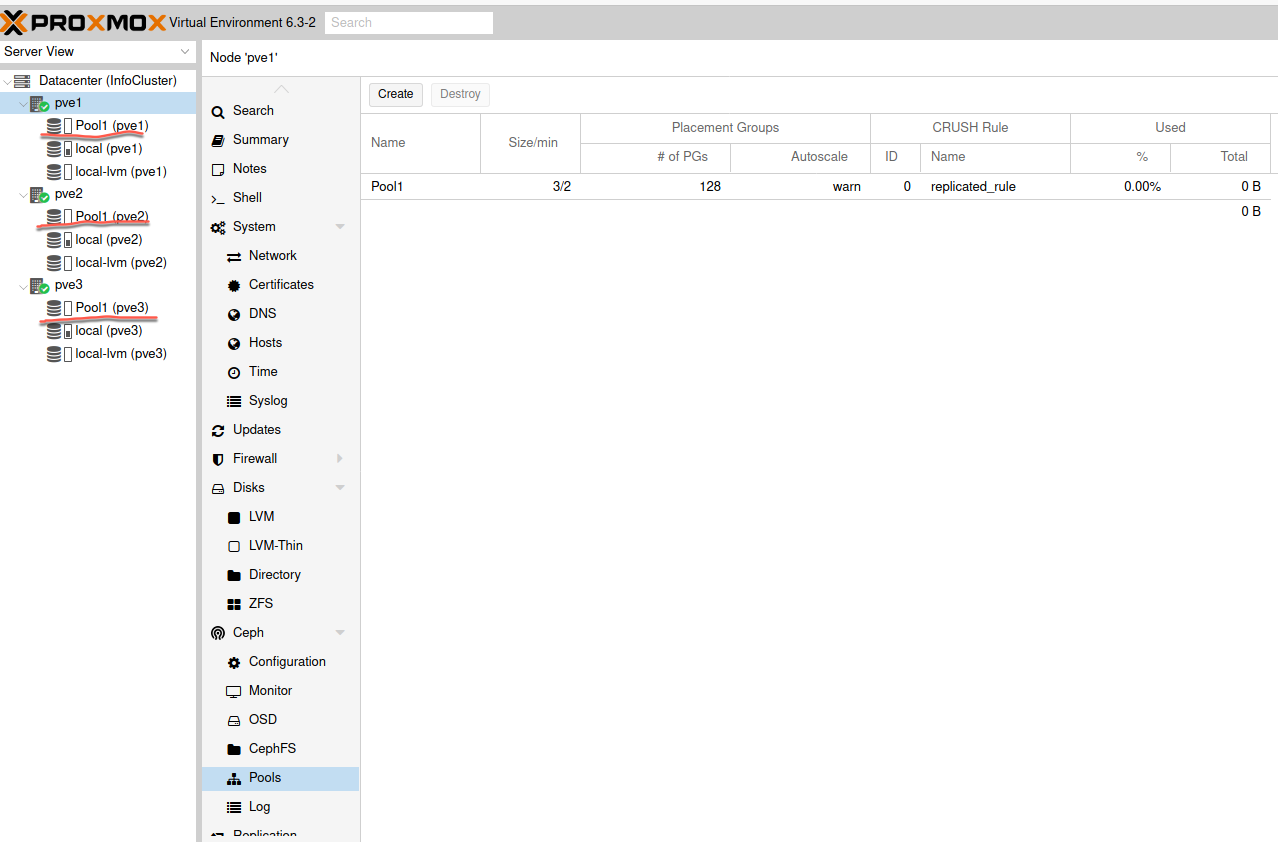Collapse the pve3 tree node
Image resolution: width=1278 pixels, height=842 pixels.
(x=24, y=285)
